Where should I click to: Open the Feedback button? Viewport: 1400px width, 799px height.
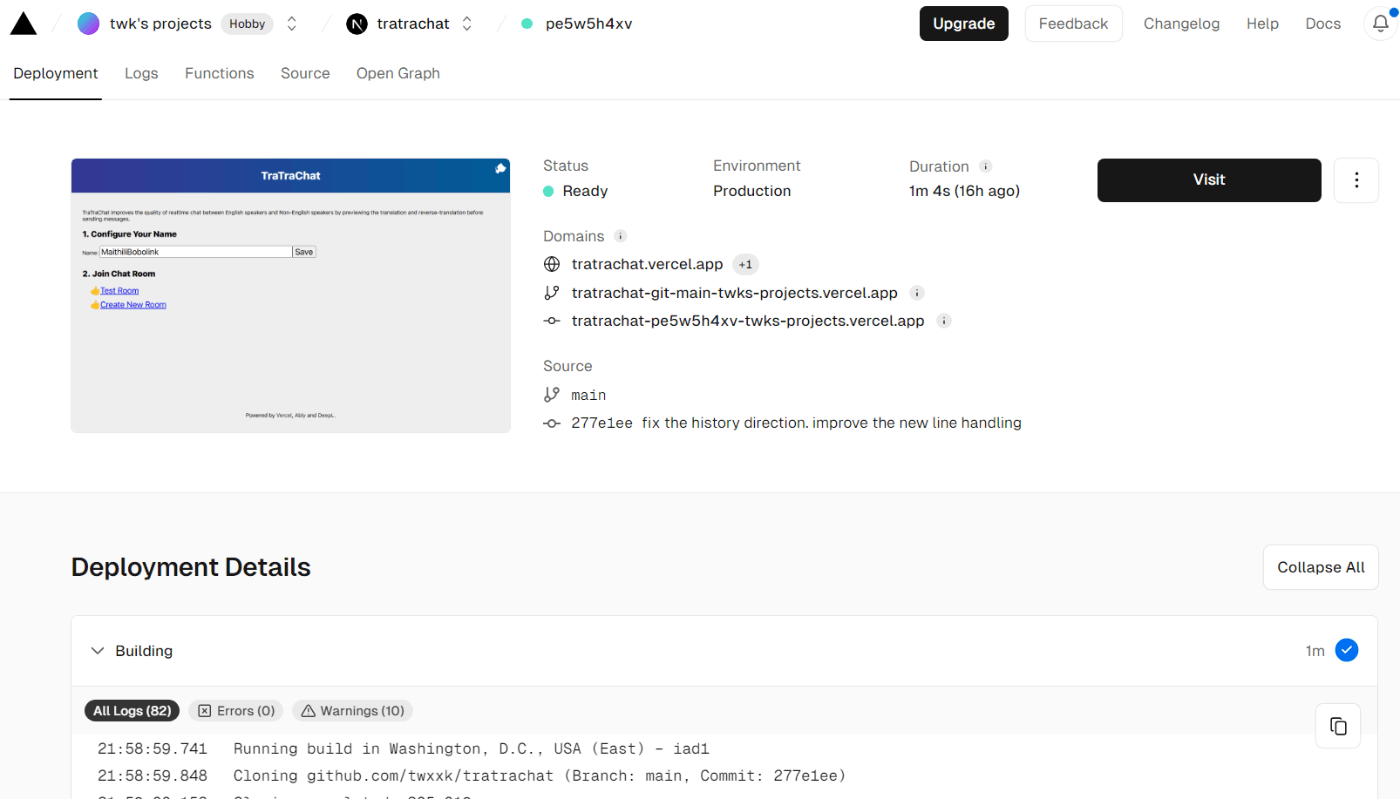[1073, 24]
